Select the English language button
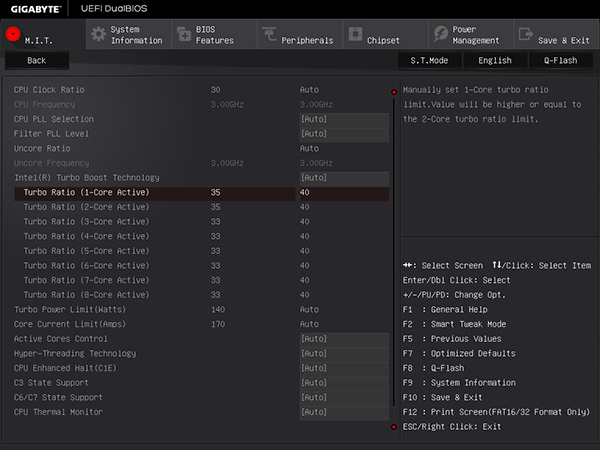 click(495, 60)
